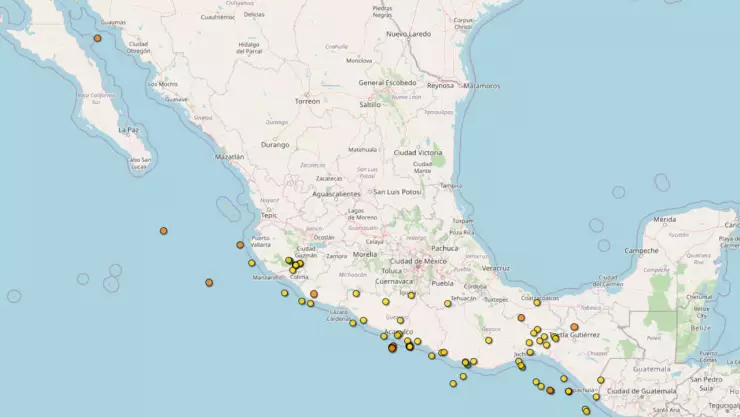Select the yellow marker on Coatzacoalcos
The height and width of the screenshot is (417, 740).
point(537,301)
